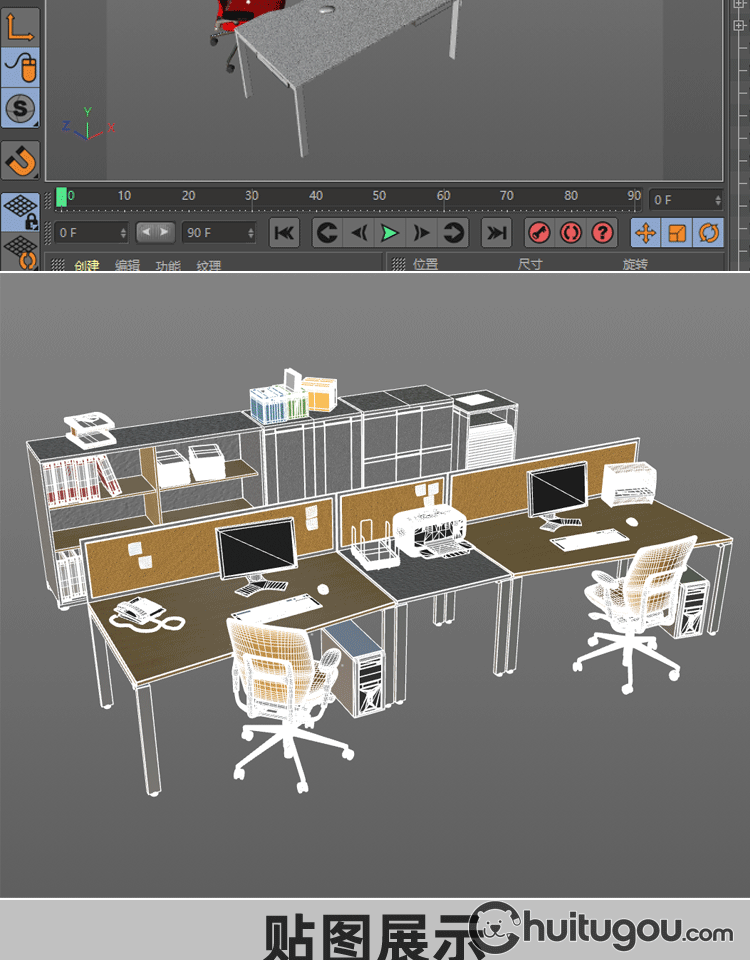Jump to end of animation
This screenshot has height=960, width=750.
pyautogui.click(x=497, y=233)
